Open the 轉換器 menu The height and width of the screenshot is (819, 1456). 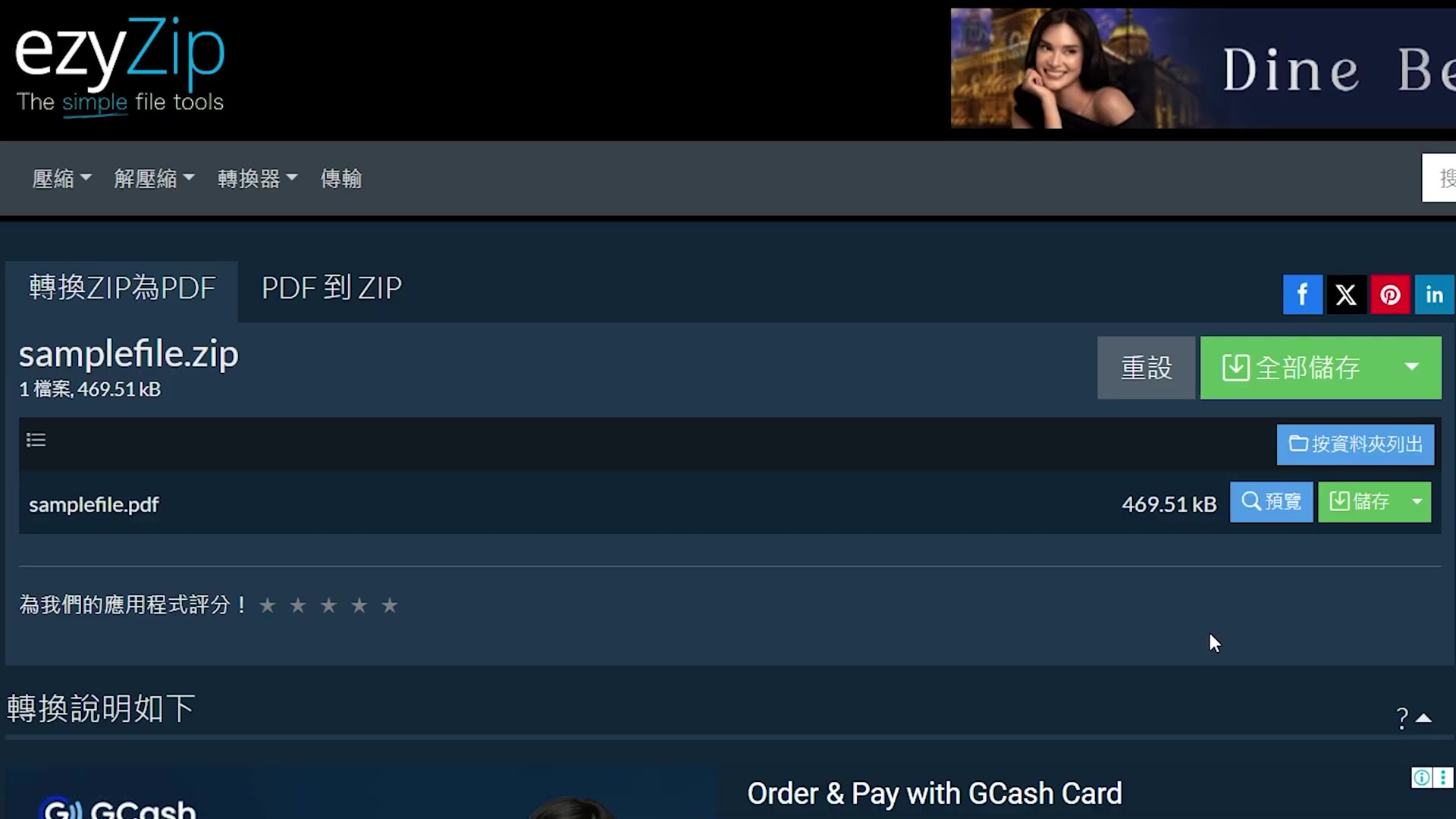[x=257, y=178]
